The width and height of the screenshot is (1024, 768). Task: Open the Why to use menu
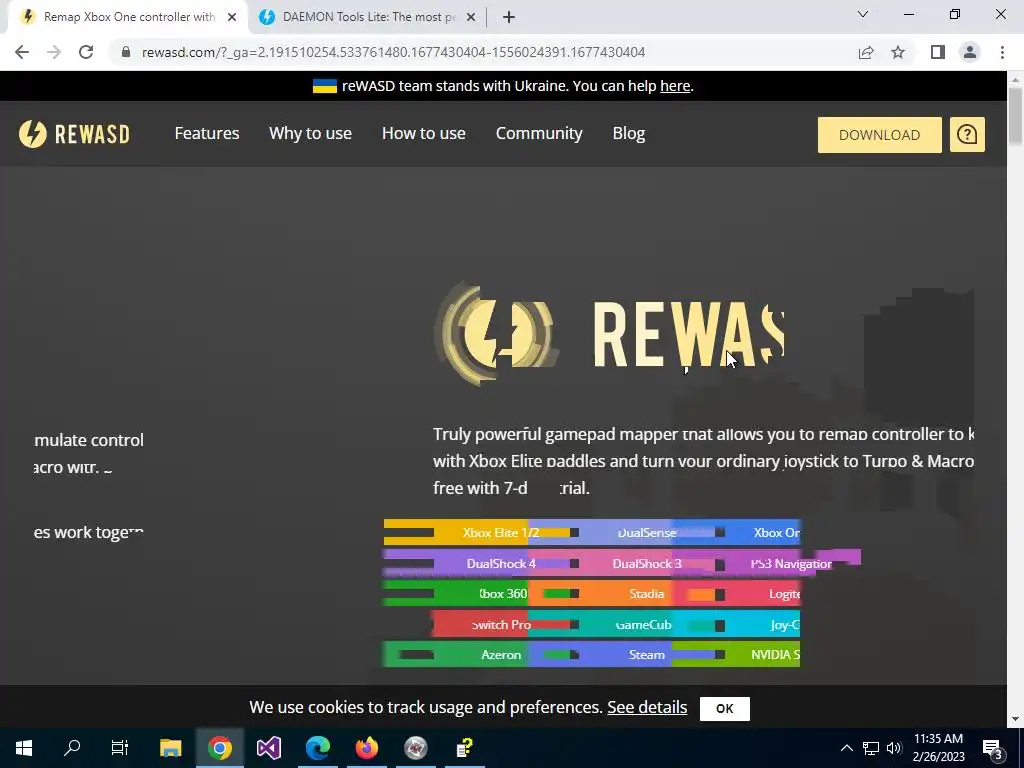[310, 133]
